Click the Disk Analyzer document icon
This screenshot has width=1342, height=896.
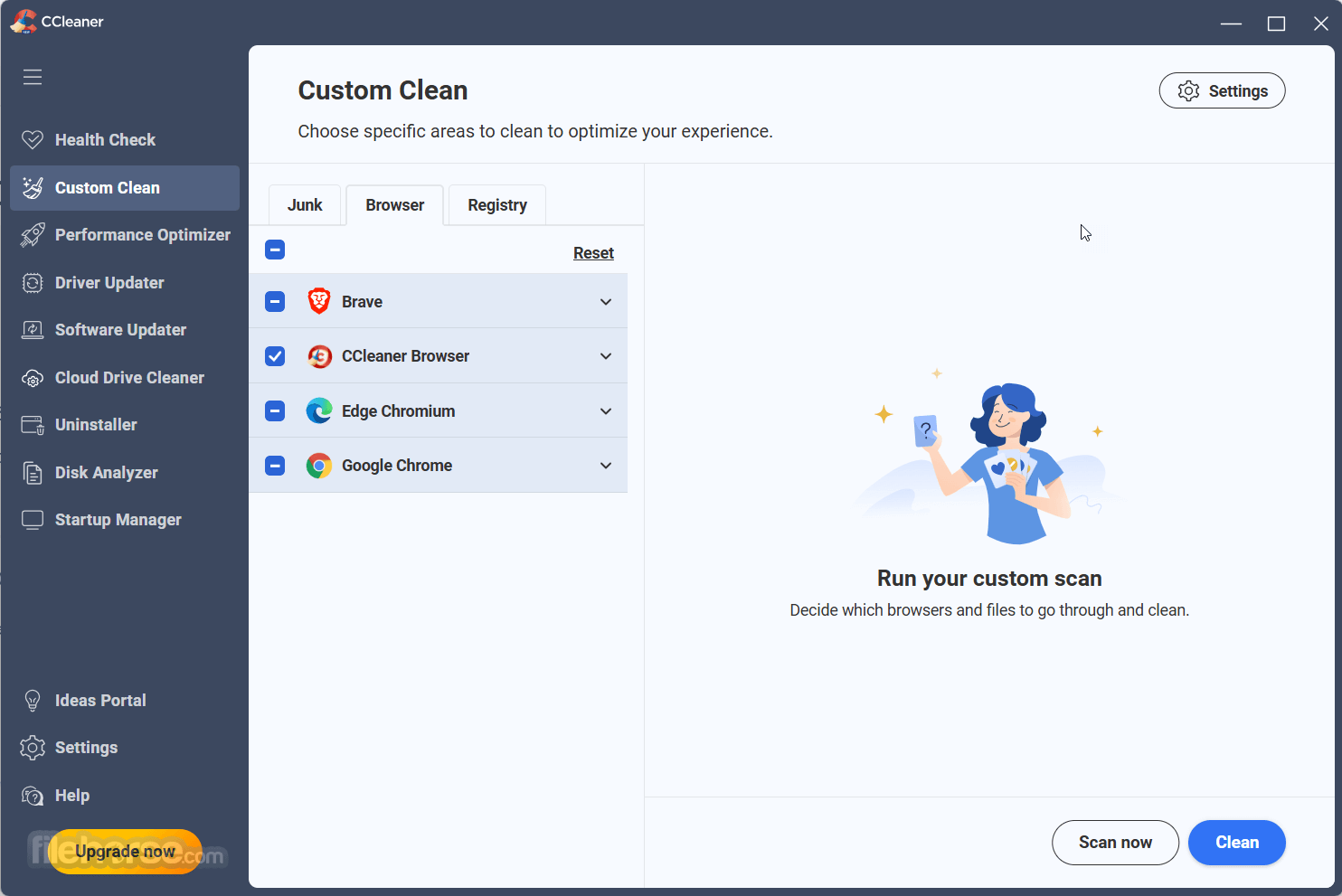click(x=33, y=473)
